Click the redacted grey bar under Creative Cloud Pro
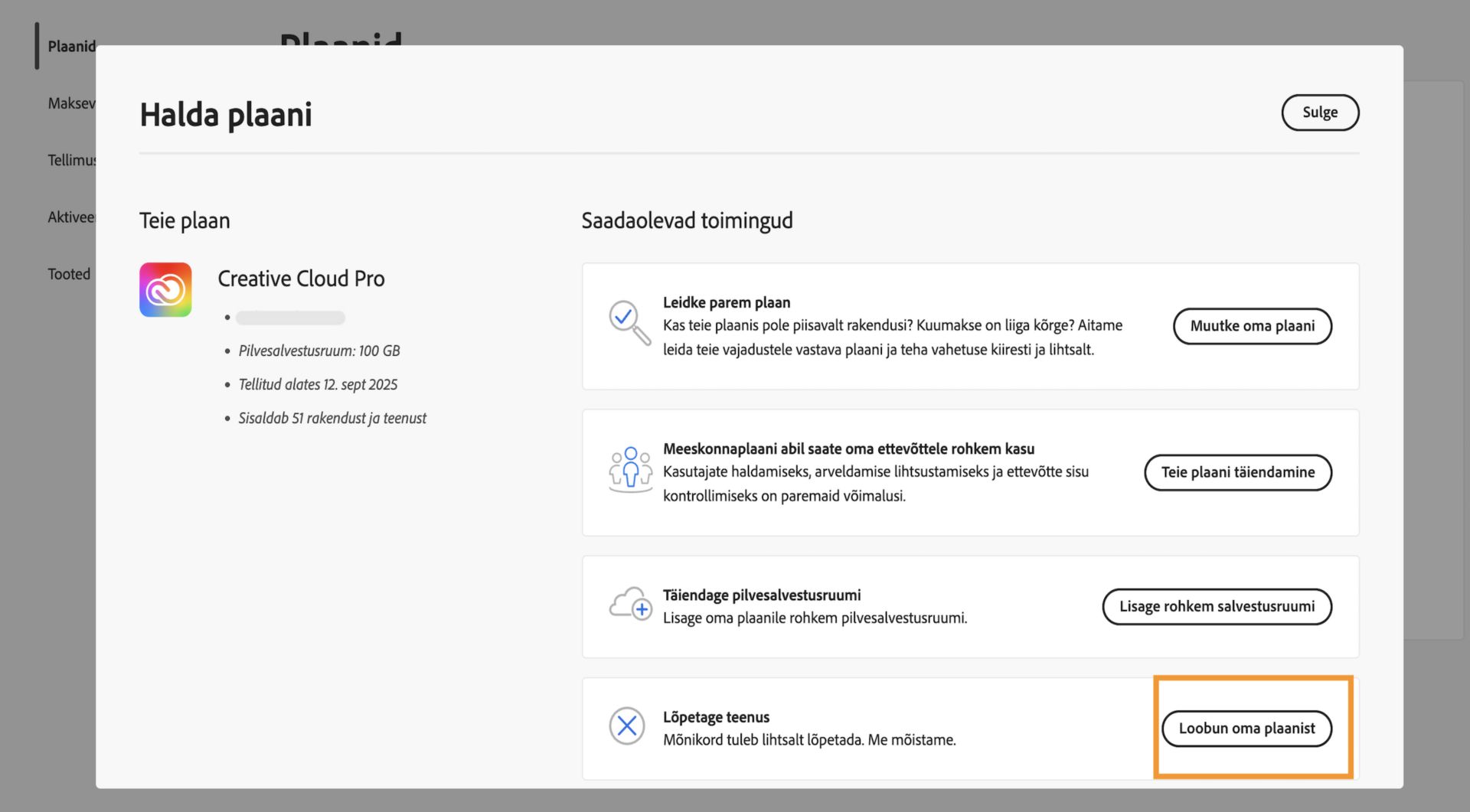This screenshot has width=1470, height=812. point(290,318)
